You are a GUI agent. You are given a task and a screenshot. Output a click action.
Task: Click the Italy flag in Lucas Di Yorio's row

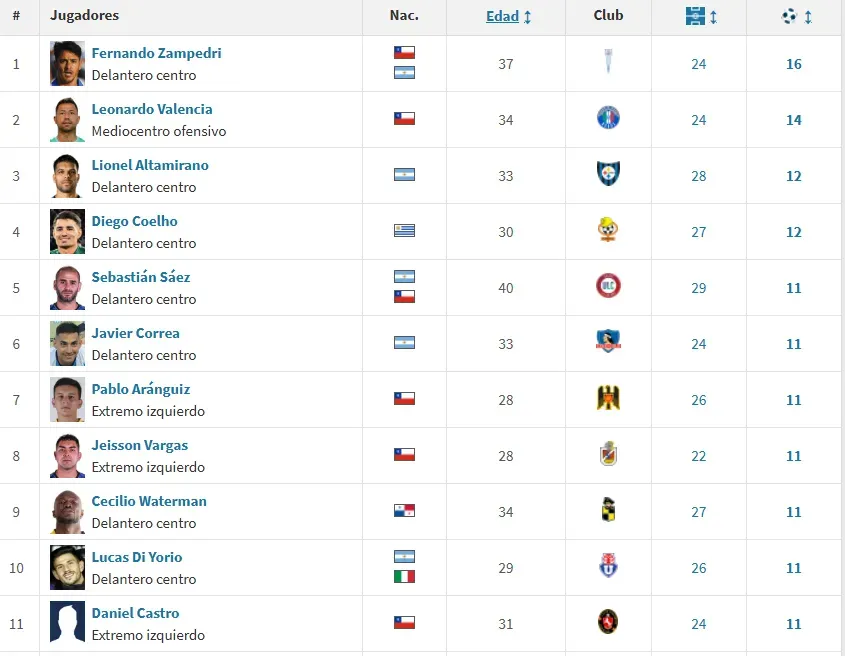(404, 577)
